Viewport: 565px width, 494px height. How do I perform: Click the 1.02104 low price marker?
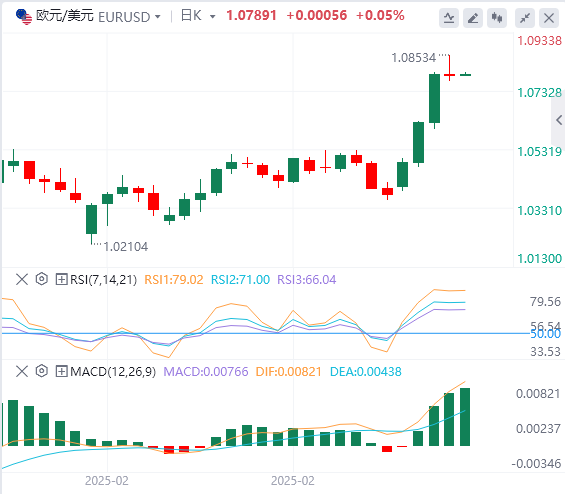pyautogui.click(x=125, y=247)
